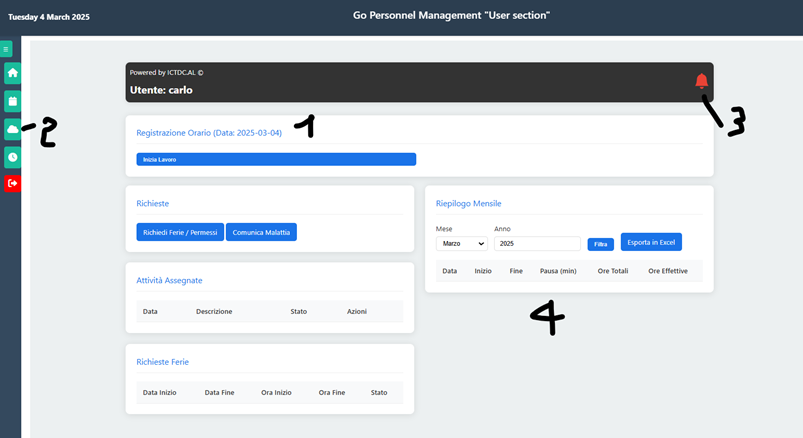Click the red logout icon
Viewport: 803px width, 438px height.
(12, 184)
